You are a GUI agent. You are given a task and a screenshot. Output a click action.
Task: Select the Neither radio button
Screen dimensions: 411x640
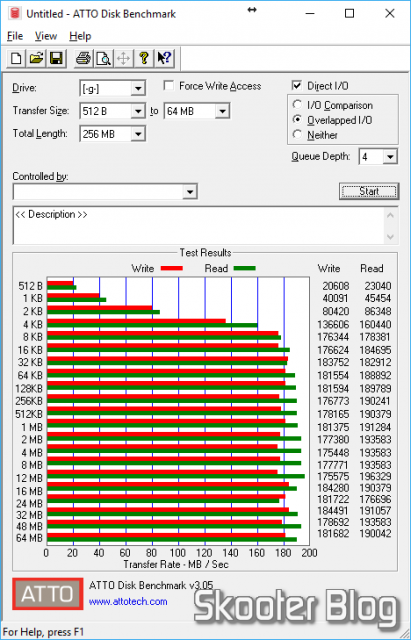point(298,134)
